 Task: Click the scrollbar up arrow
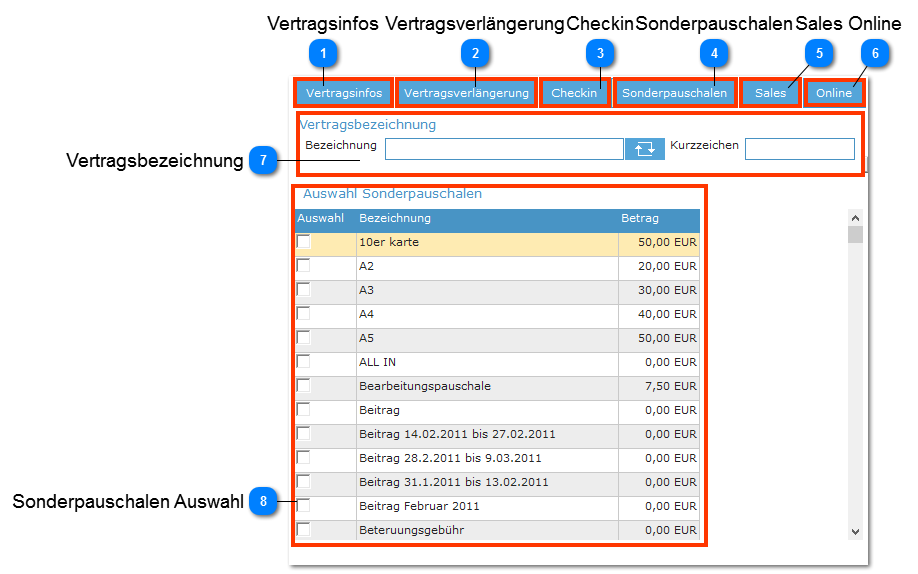click(x=855, y=218)
